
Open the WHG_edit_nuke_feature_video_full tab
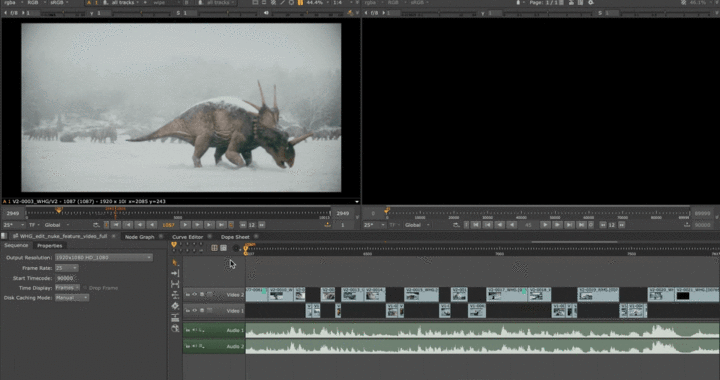[63, 236]
